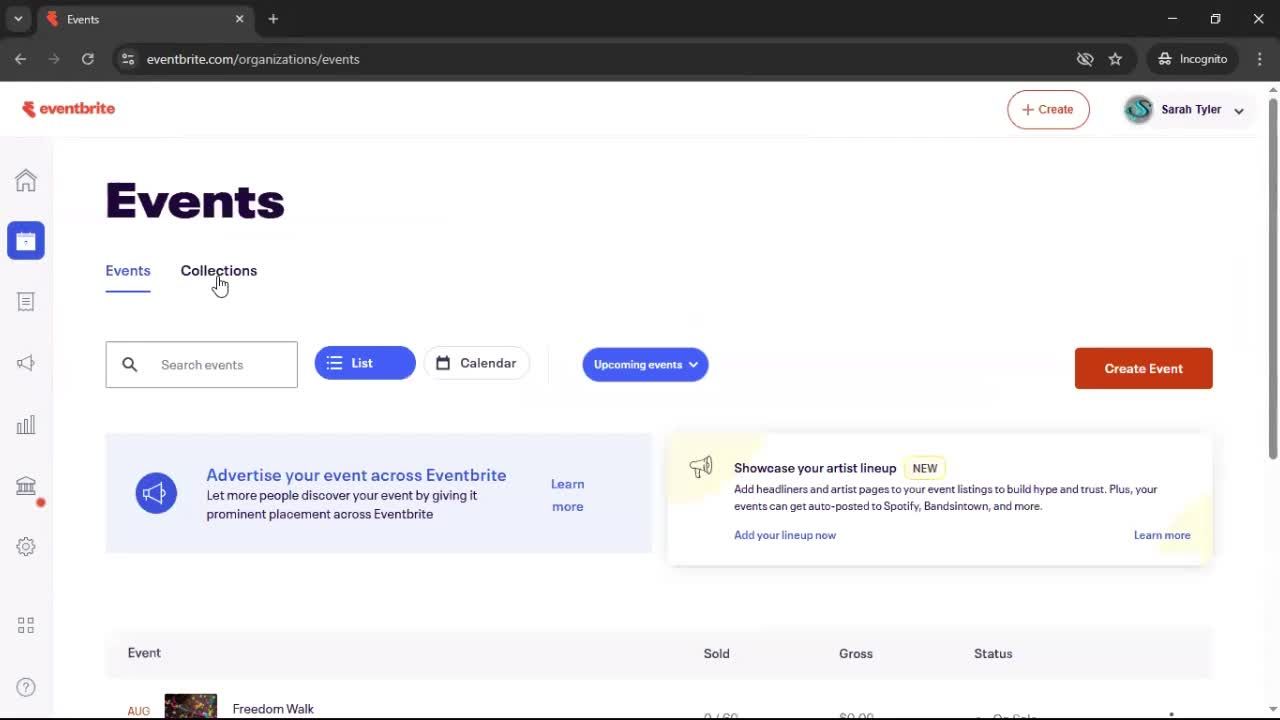Switch to Calendar view
The width and height of the screenshot is (1280, 720).
477,363
